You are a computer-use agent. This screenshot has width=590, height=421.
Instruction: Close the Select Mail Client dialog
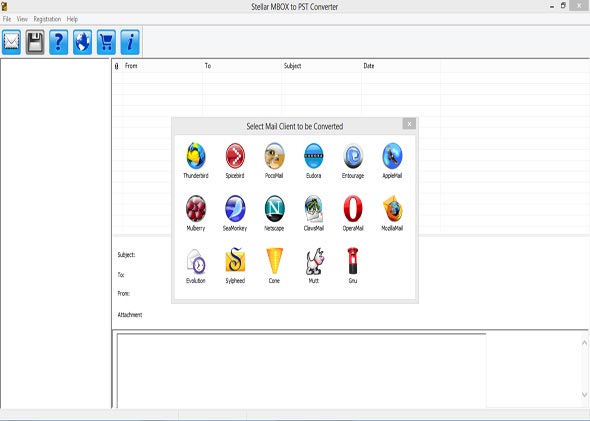click(x=409, y=123)
